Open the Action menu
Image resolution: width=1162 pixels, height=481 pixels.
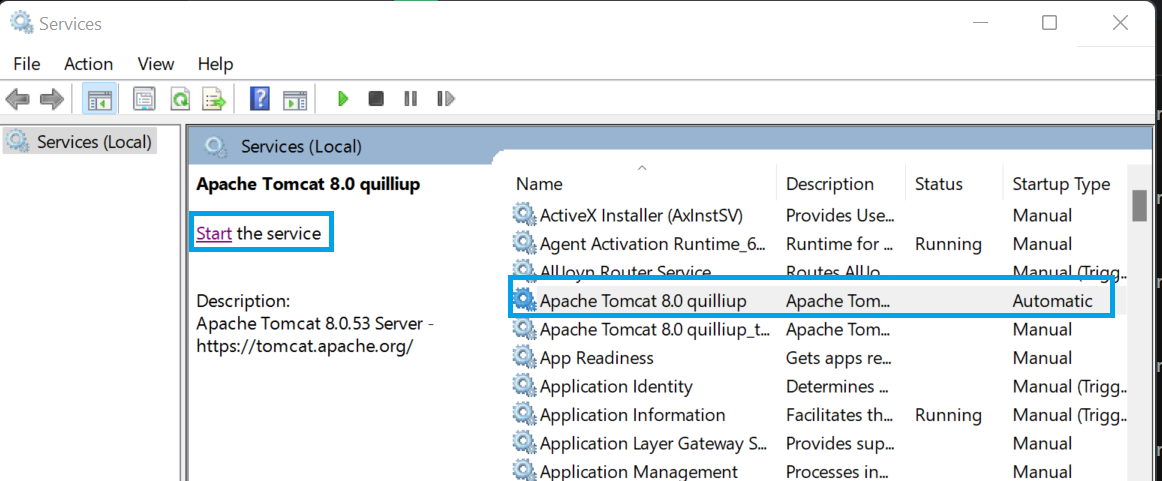tap(88, 64)
